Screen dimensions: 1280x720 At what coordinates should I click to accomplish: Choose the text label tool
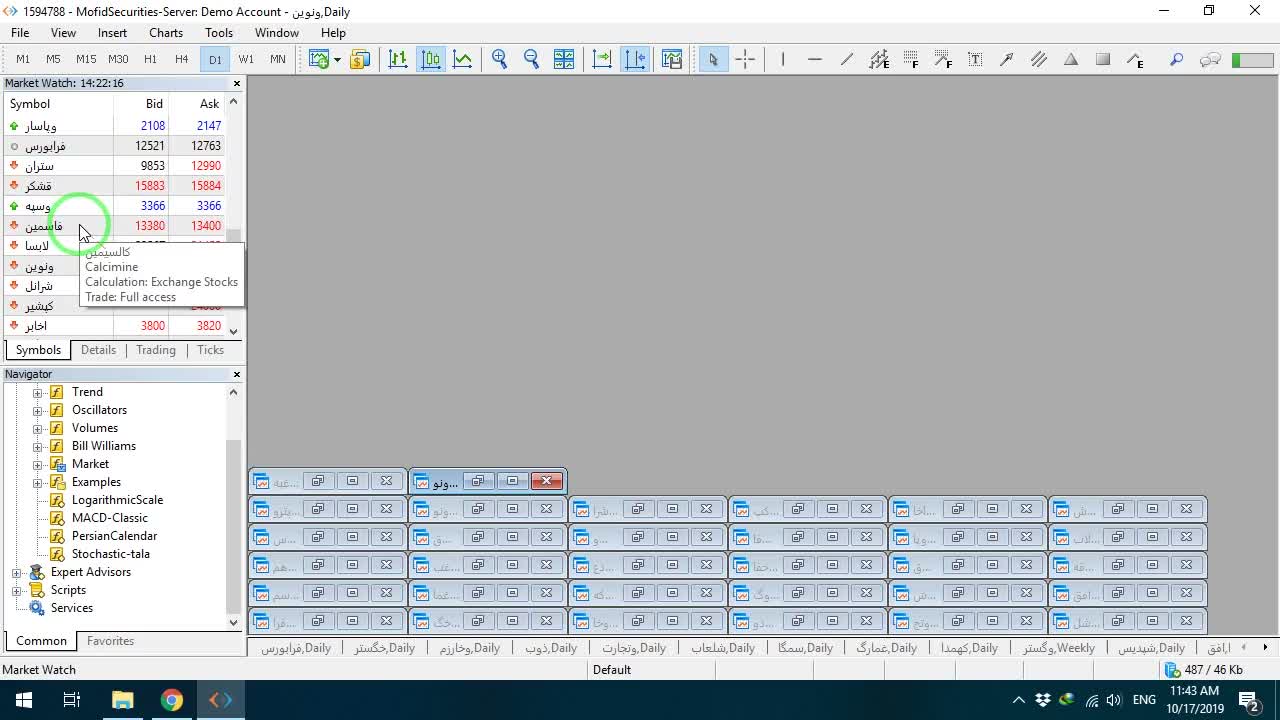coord(975,60)
